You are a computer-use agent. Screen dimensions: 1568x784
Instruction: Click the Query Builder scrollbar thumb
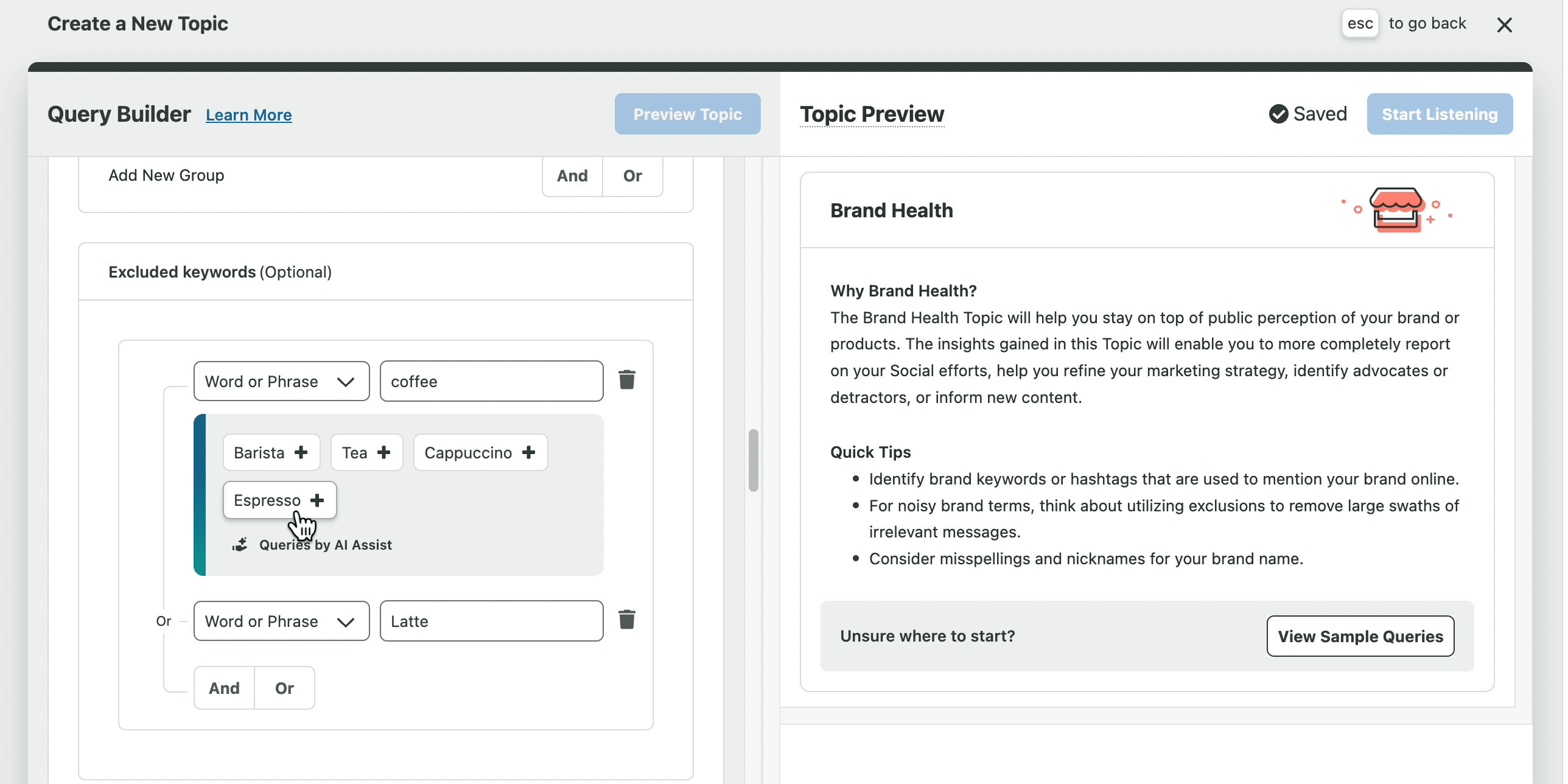pyautogui.click(x=753, y=460)
